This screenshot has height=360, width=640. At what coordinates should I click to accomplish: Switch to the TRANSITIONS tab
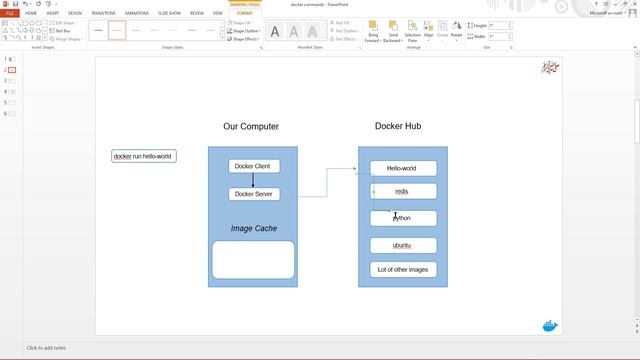click(x=103, y=13)
